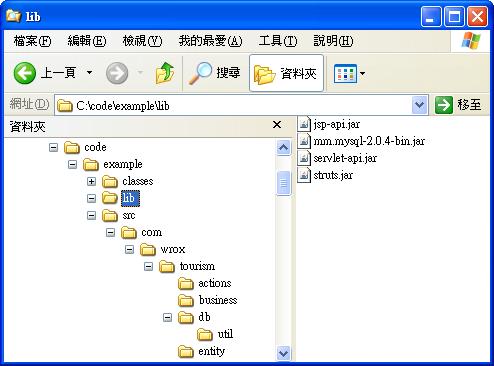The image size is (494, 366).
Task: Click the code folder's yellow icon
Action: 72,147
